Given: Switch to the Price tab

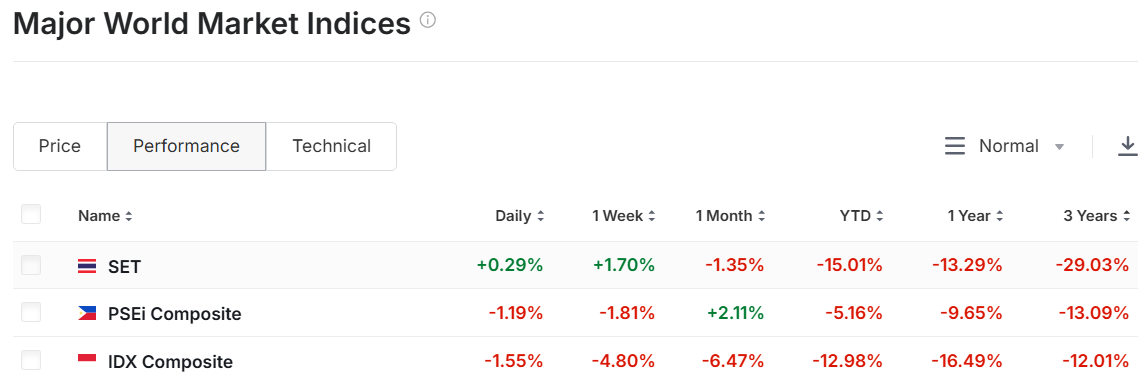Looking at the screenshot, I should (x=60, y=146).
